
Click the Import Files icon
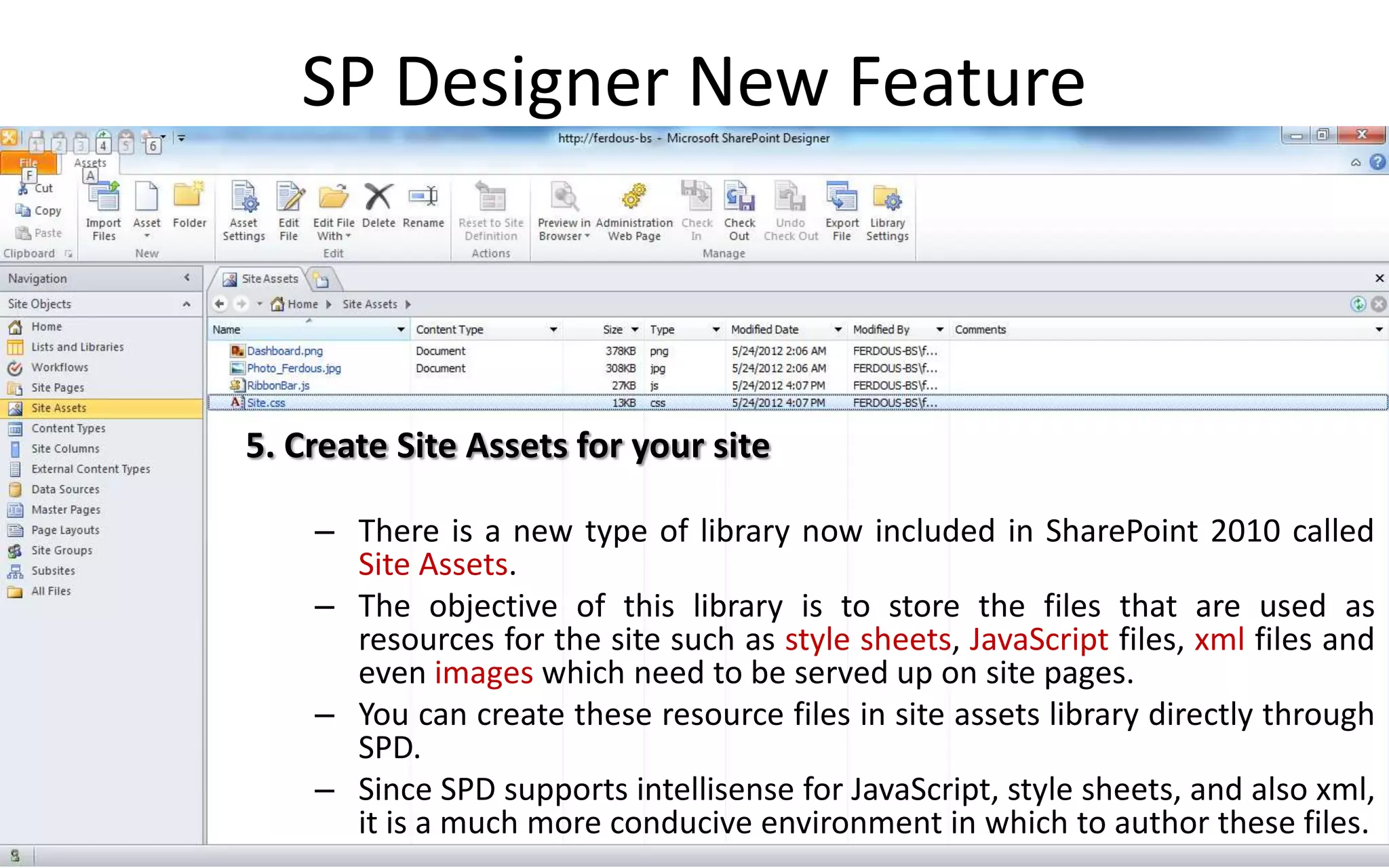[x=104, y=197]
